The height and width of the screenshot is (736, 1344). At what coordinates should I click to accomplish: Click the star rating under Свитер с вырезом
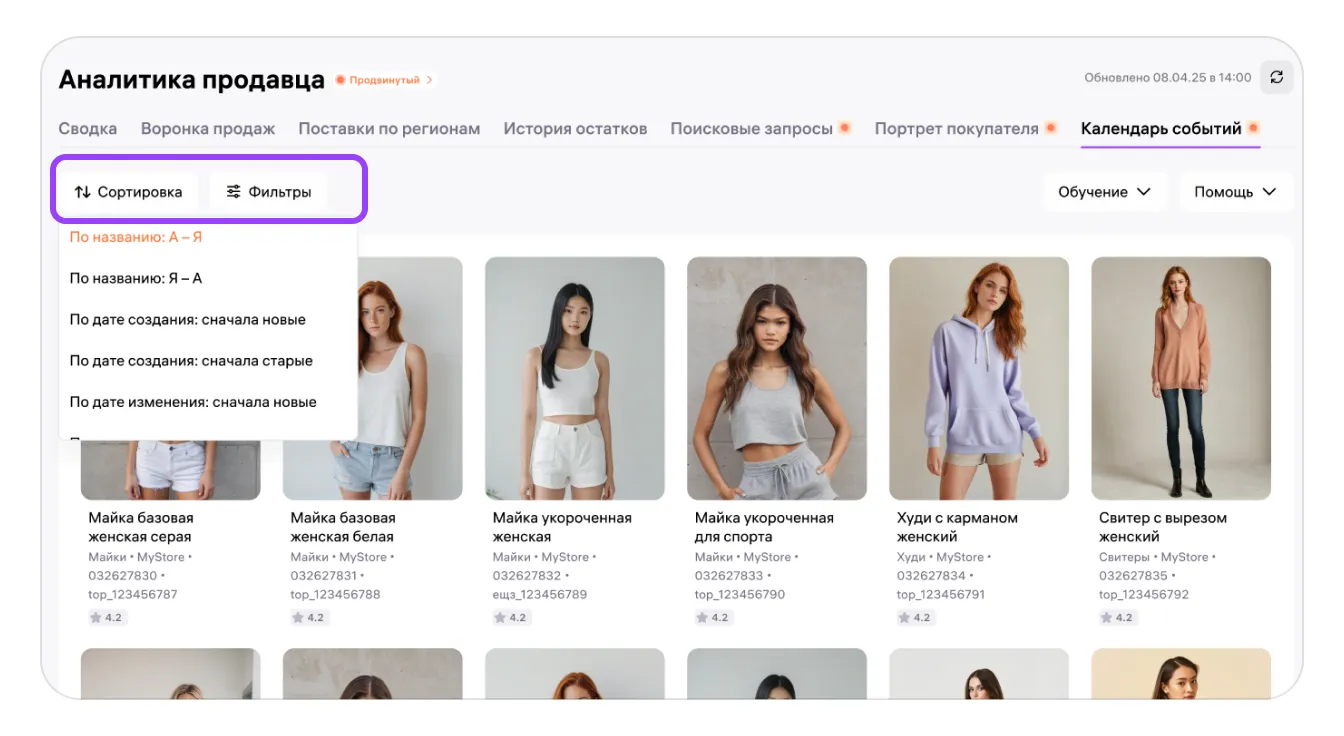point(1117,617)
